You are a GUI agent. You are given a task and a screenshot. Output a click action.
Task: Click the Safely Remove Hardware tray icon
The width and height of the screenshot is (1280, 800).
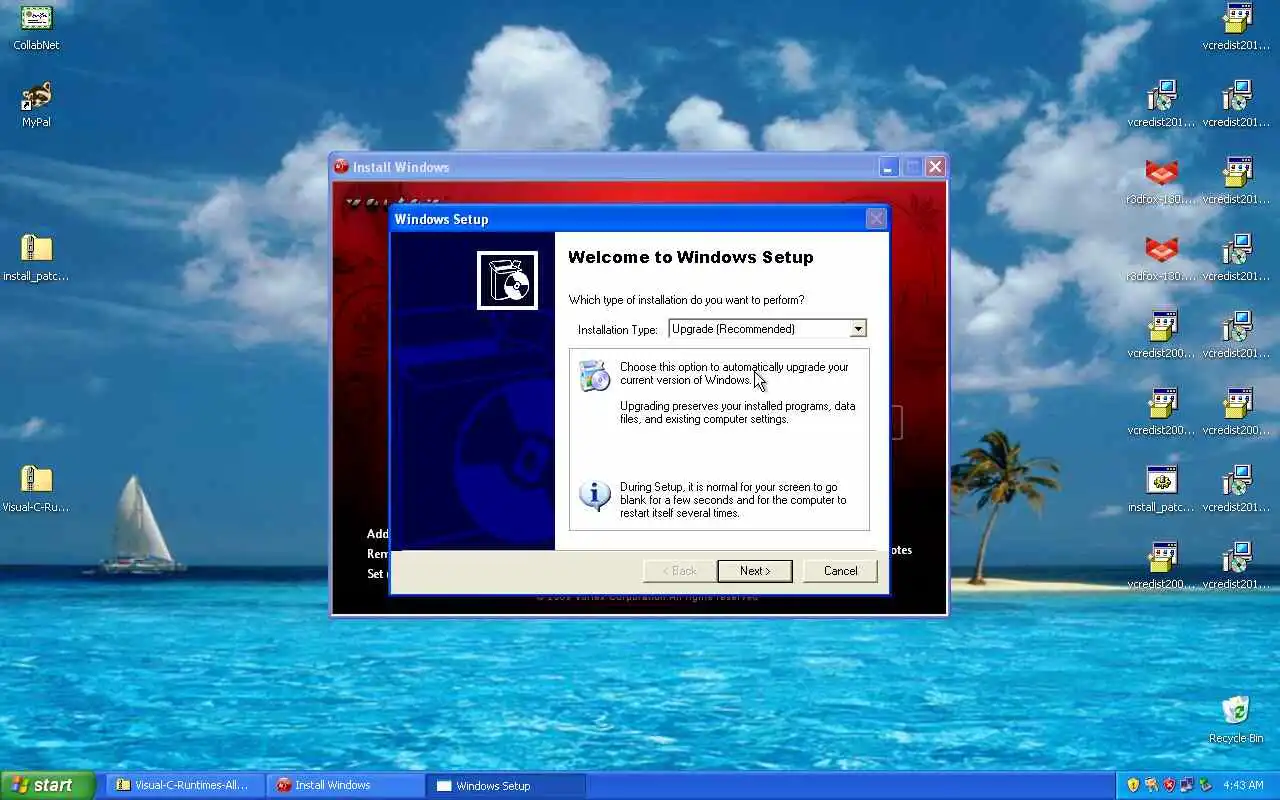click(x=1206, y=785)
